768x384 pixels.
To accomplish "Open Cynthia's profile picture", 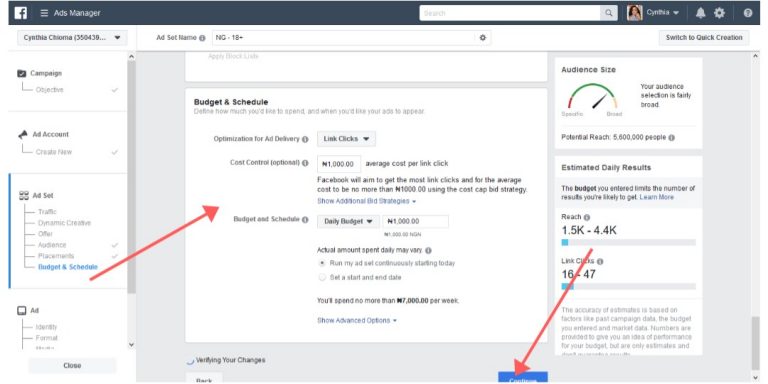I will pos(635,13).
